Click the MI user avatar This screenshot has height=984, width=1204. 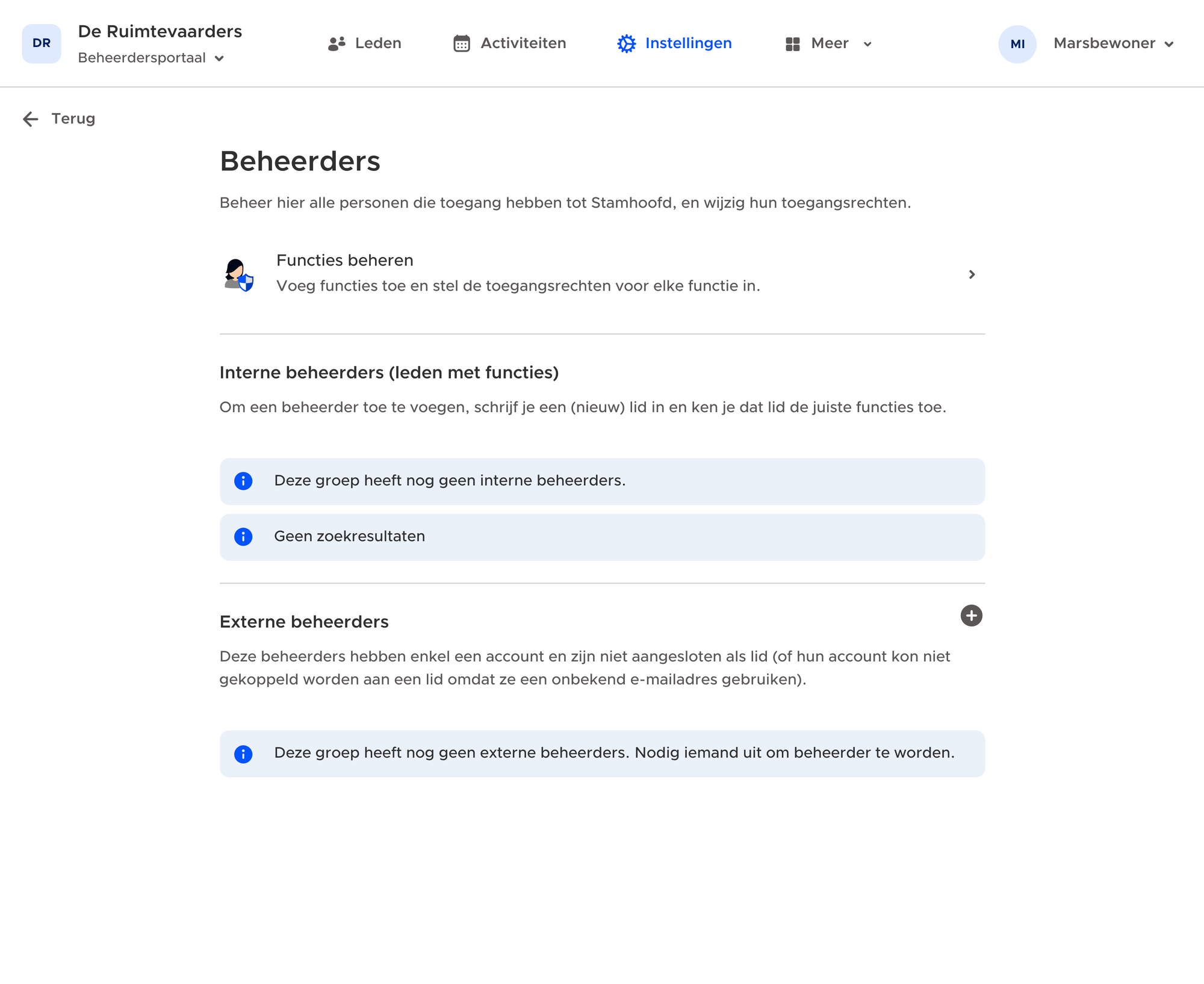coord(1017,44)
